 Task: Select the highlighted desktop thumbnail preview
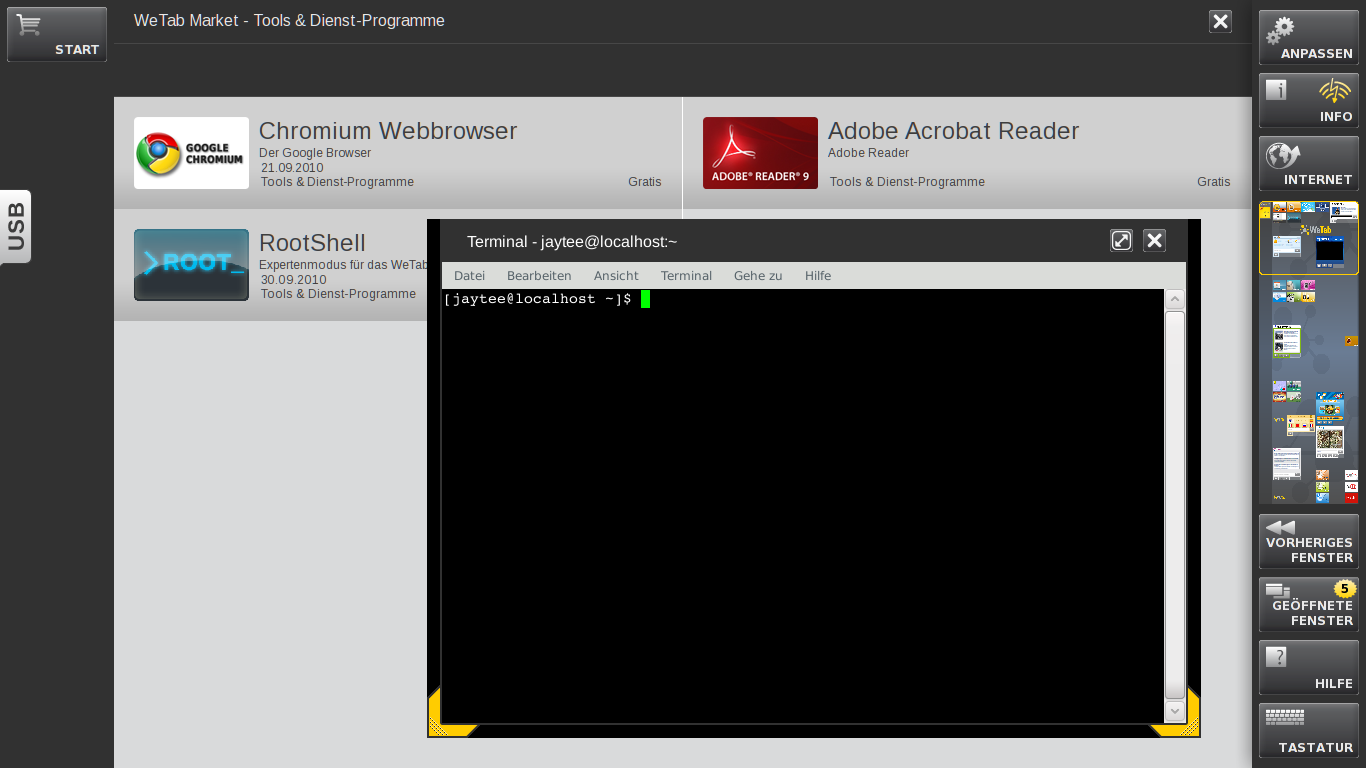coord(1308,238)
